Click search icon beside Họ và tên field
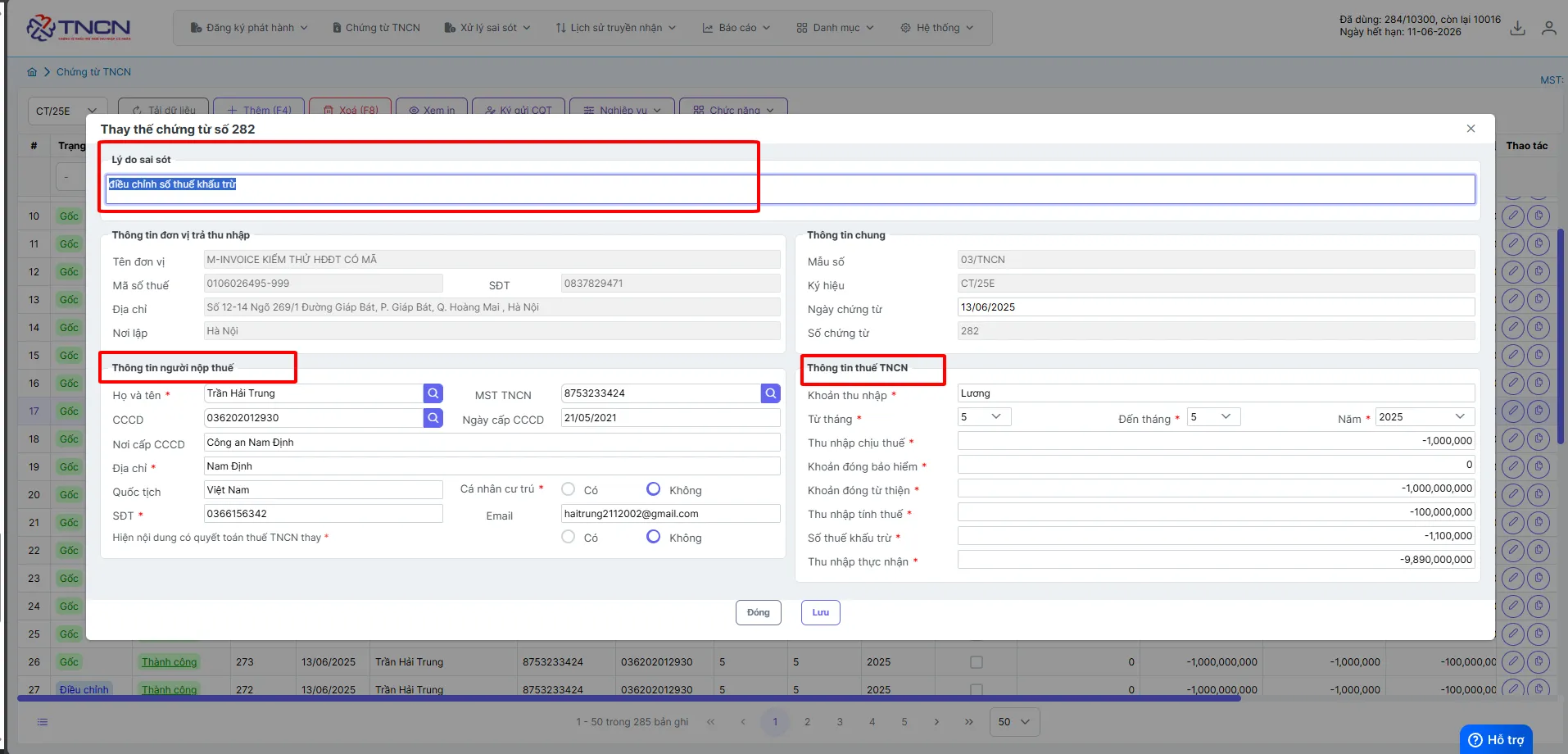Image resolution: width=1568 pixels, height=754 pixels. (433, 393)
